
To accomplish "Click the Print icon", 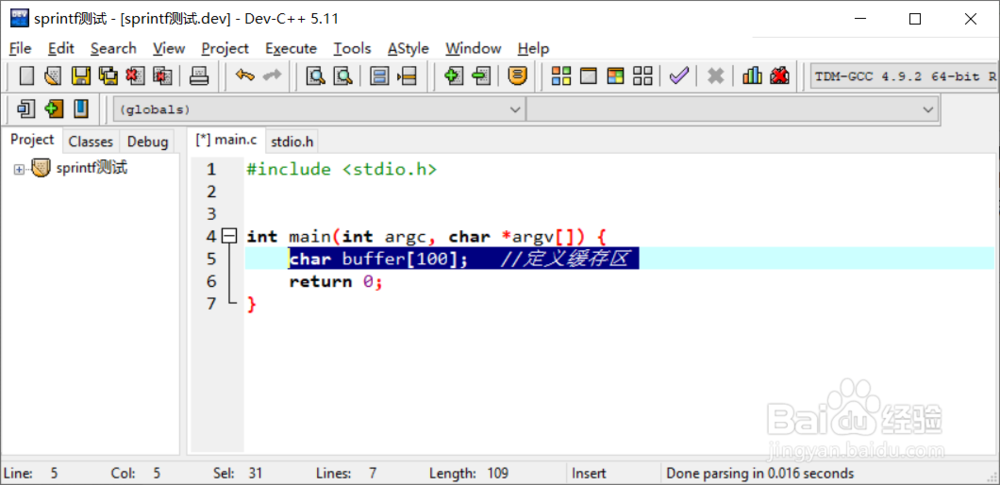I will [199, 77].
